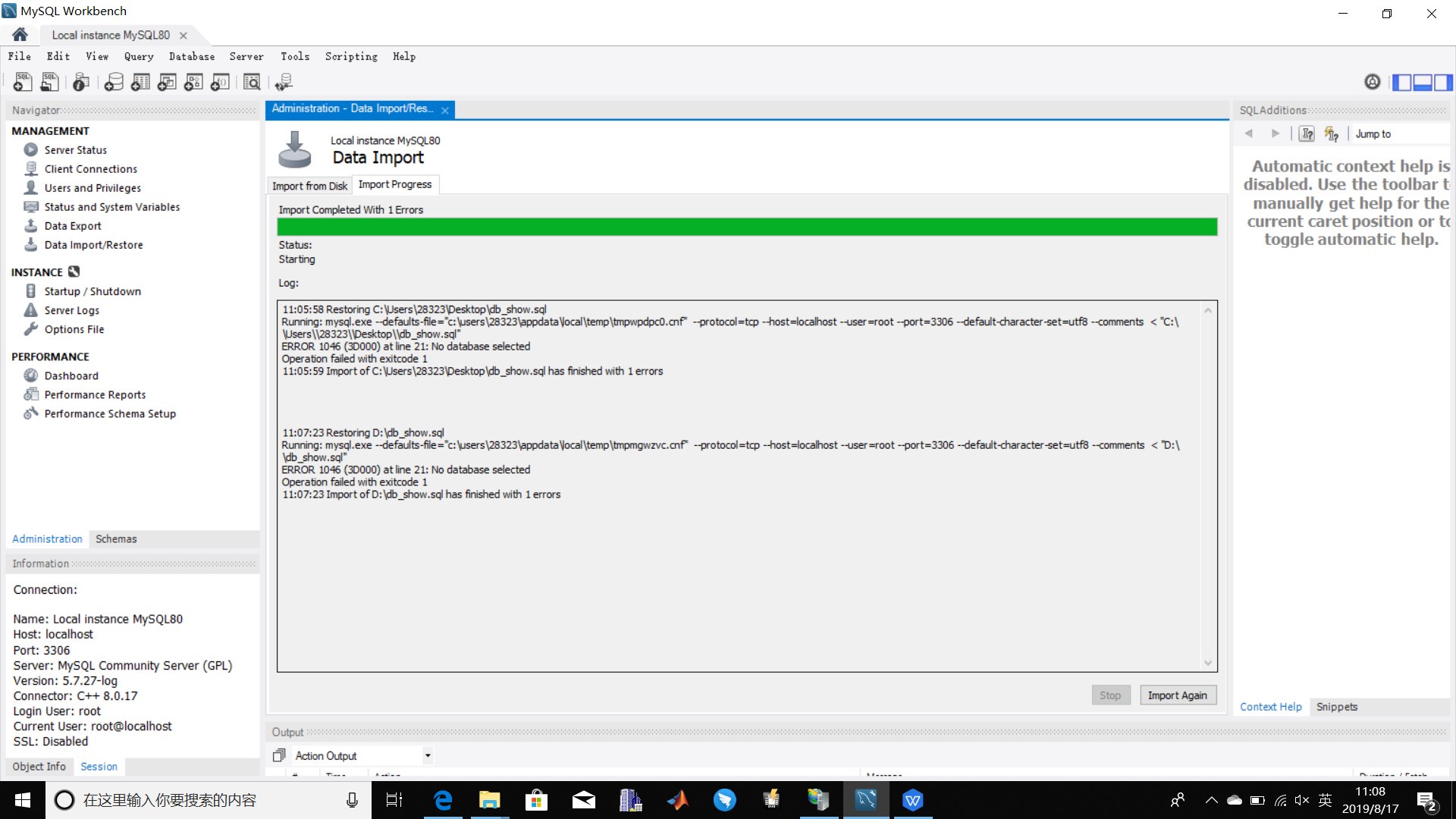Open Users and Privileges

pos(93,188)
